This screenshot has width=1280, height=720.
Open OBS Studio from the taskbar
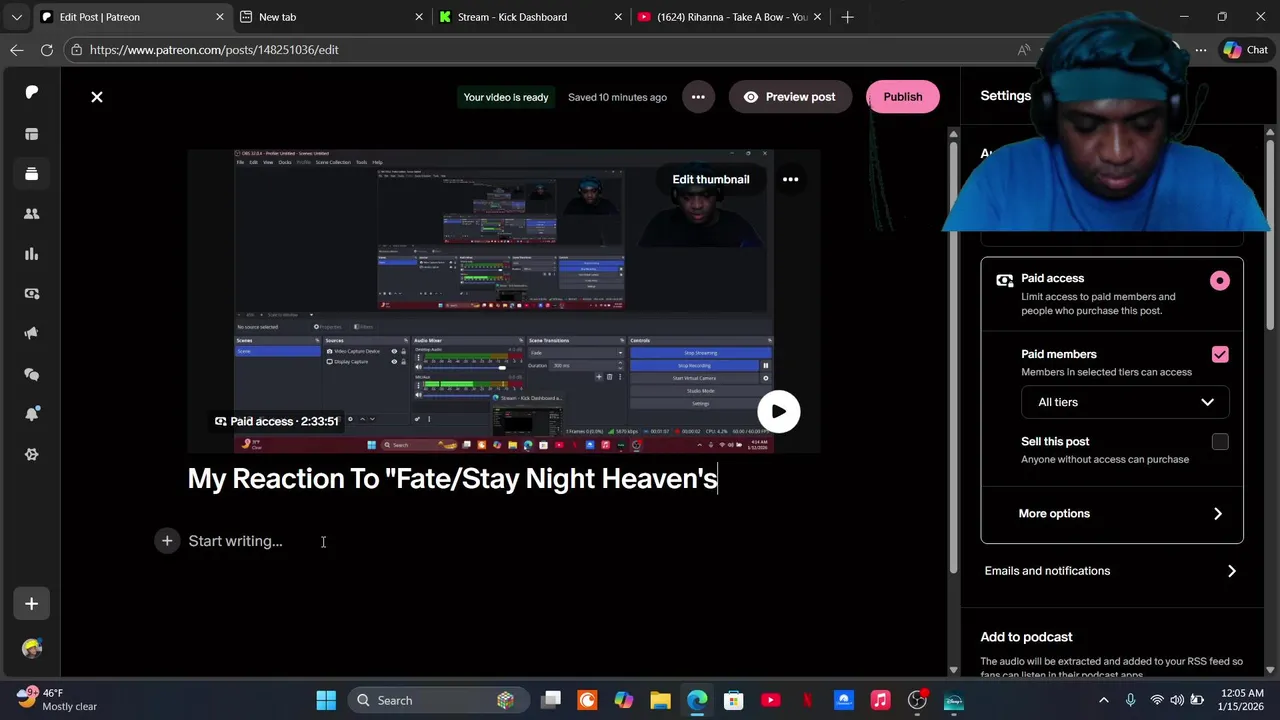(x=917, y=700)
